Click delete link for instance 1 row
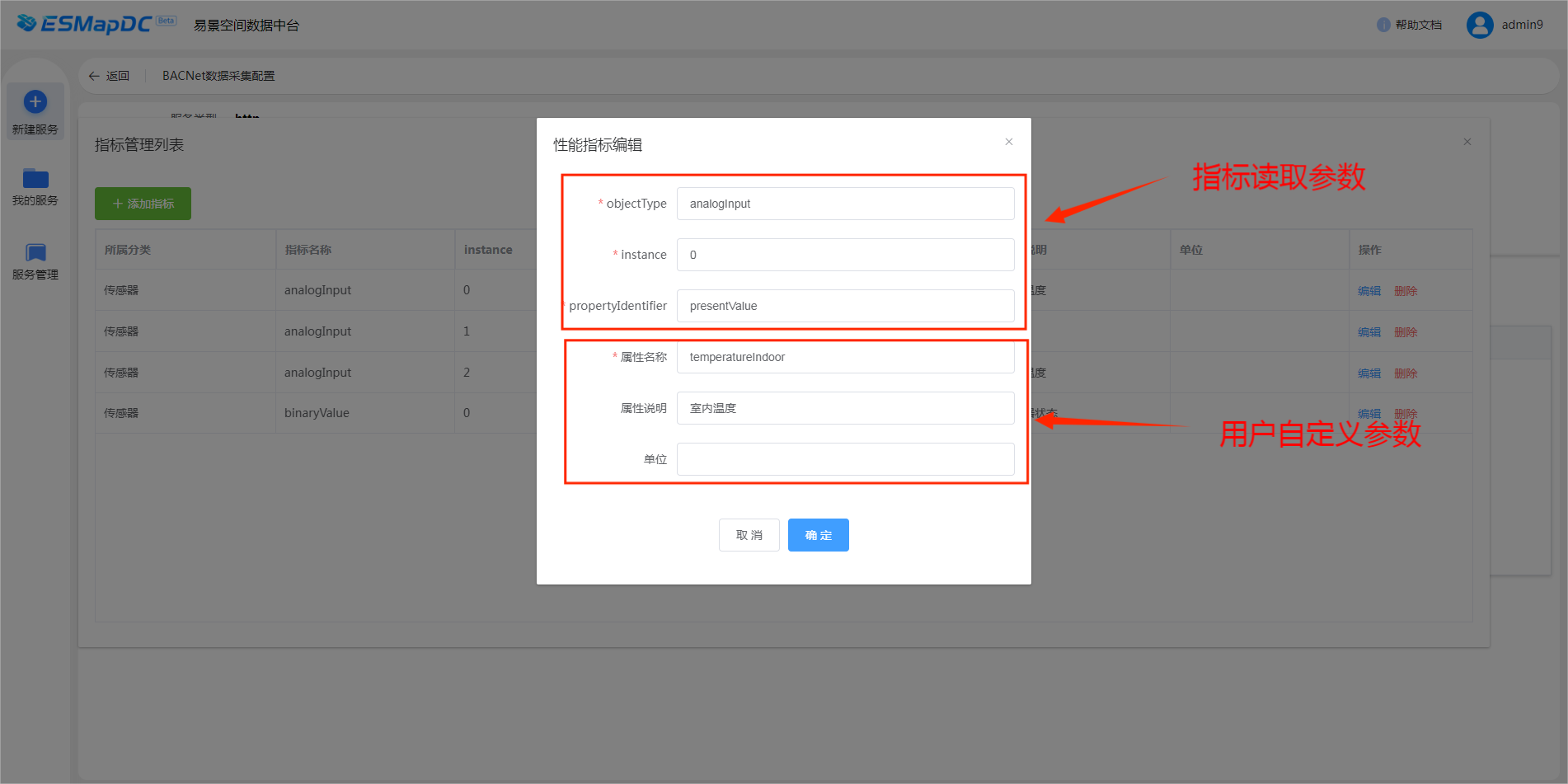Viewport: 1568px width, 784px height. 1406,332
